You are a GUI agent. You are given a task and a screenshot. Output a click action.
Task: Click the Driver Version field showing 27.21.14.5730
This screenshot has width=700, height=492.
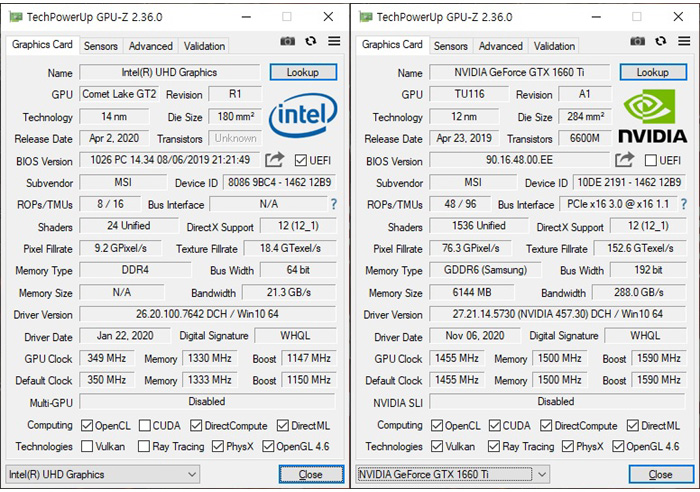pyautogui.click(x=558, y=314)
